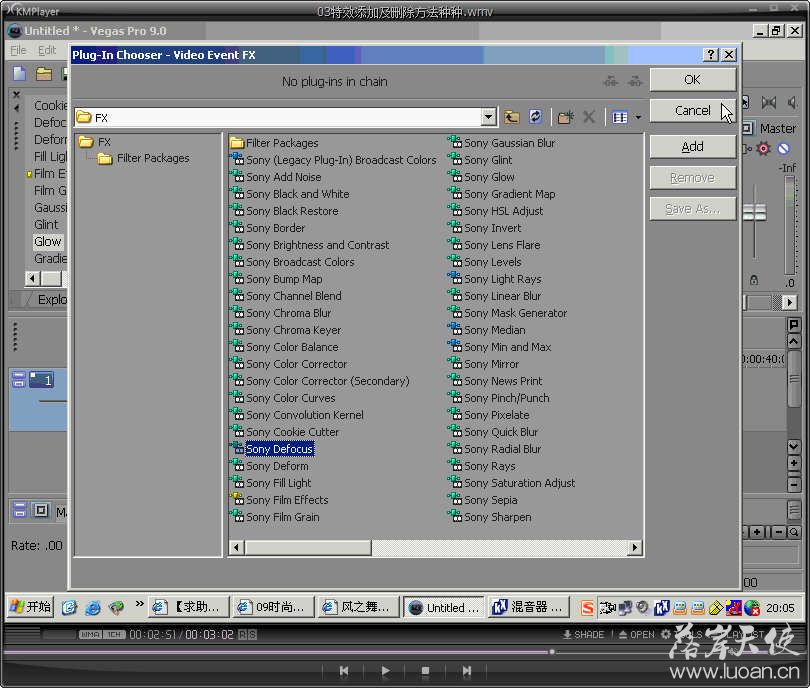Viewport: 810px width, 688px height.
Task: Go up one folder level in Plug-In Chooser
Action: point(511,117)
